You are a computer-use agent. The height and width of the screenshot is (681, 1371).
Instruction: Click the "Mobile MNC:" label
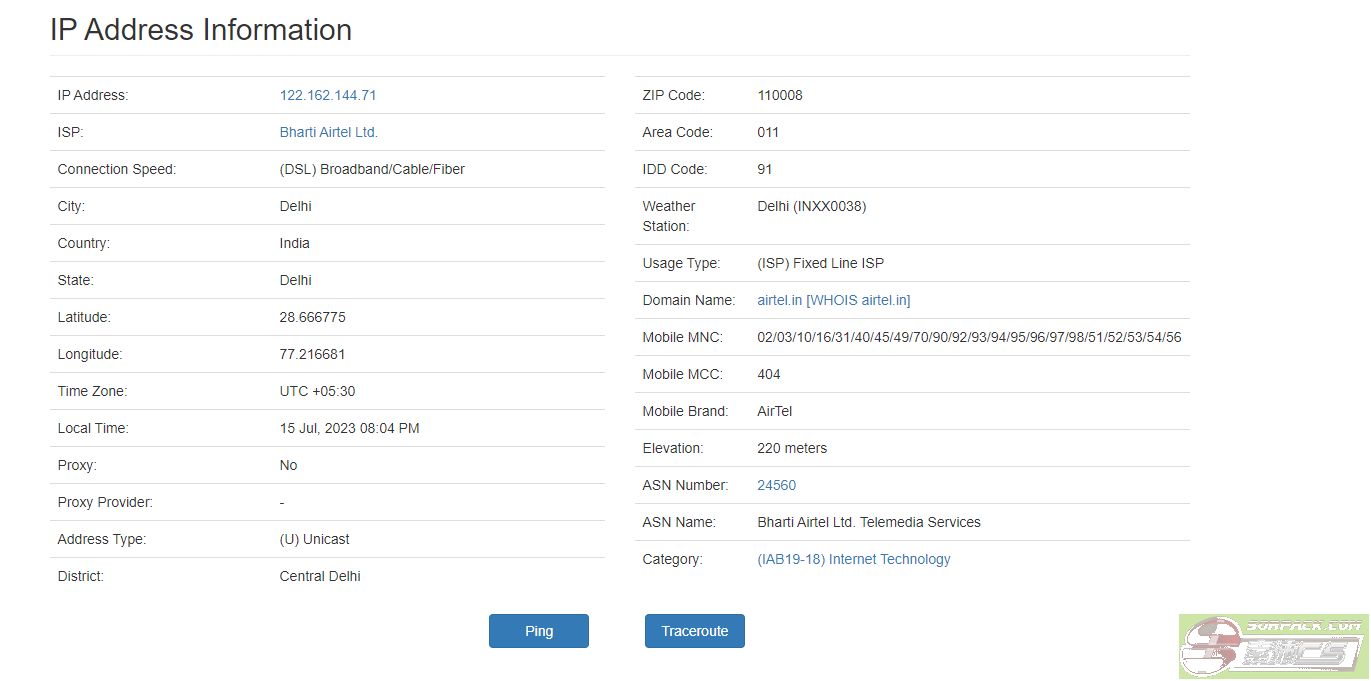[x=683, y=337]
